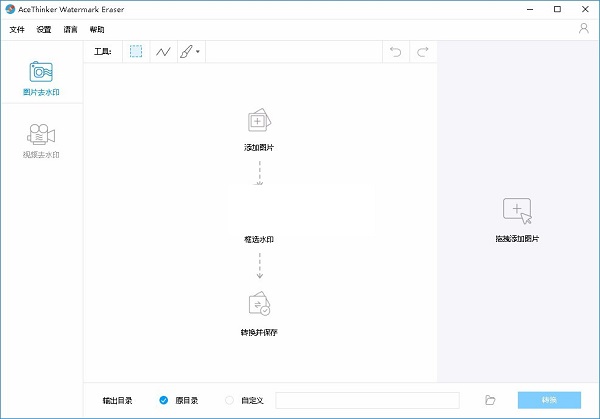Switch to 视频去水印 video watermark mode
Screen dimensions: 600x419
pyautogui.click(x=41, y=141)
